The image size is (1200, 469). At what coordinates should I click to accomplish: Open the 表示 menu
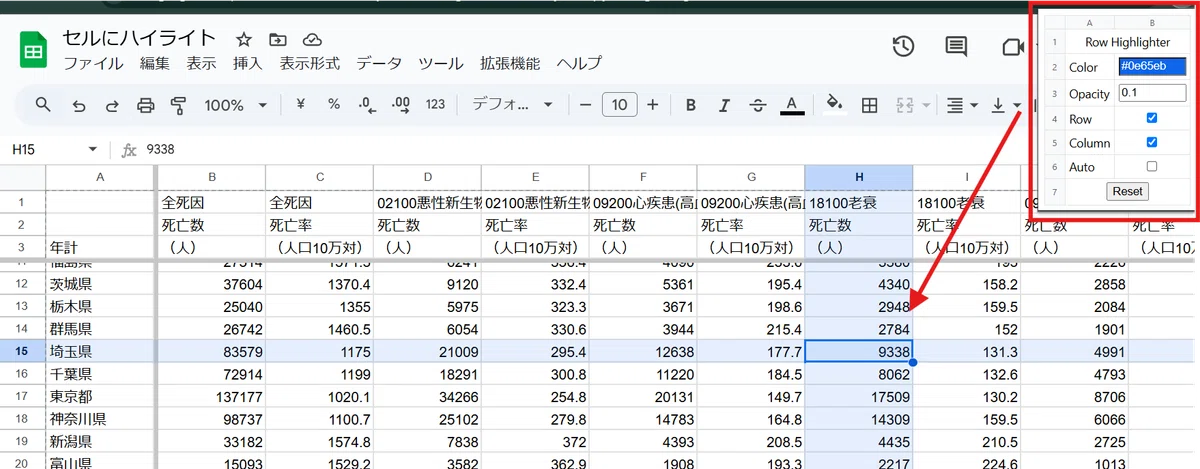tap(201, 63)
